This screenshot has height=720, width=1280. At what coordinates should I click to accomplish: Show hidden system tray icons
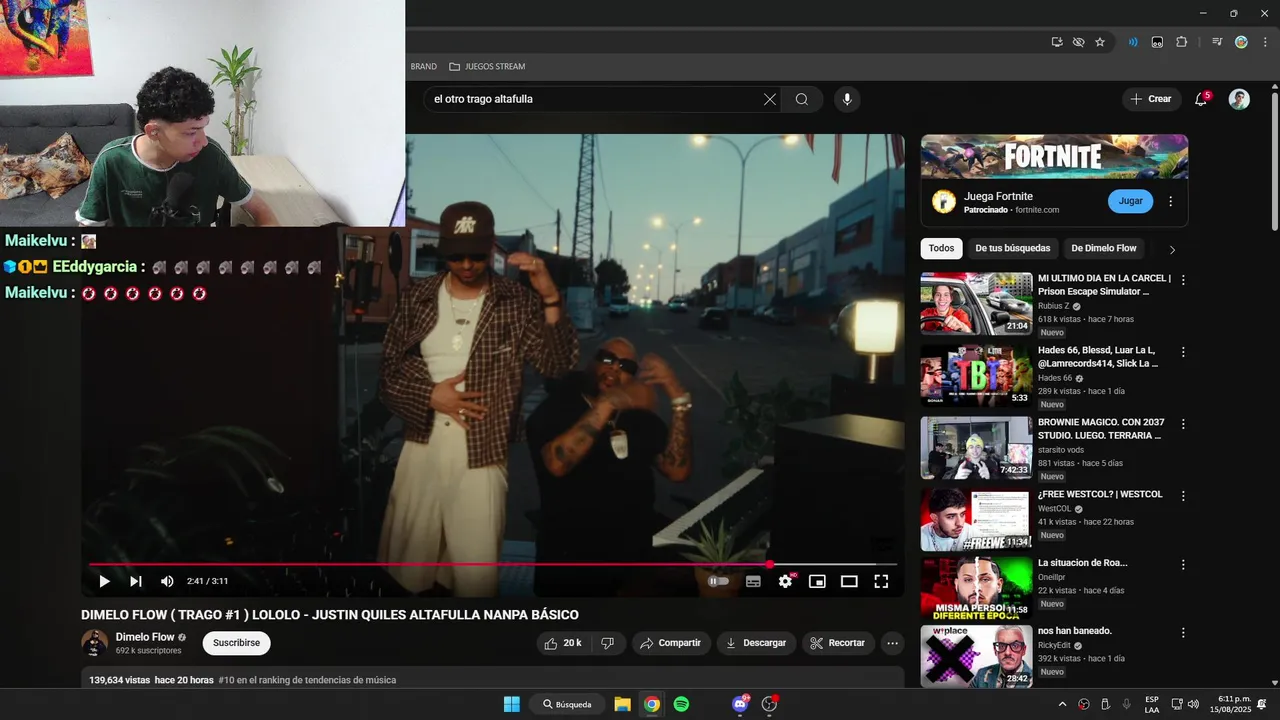click(1062, 704)
